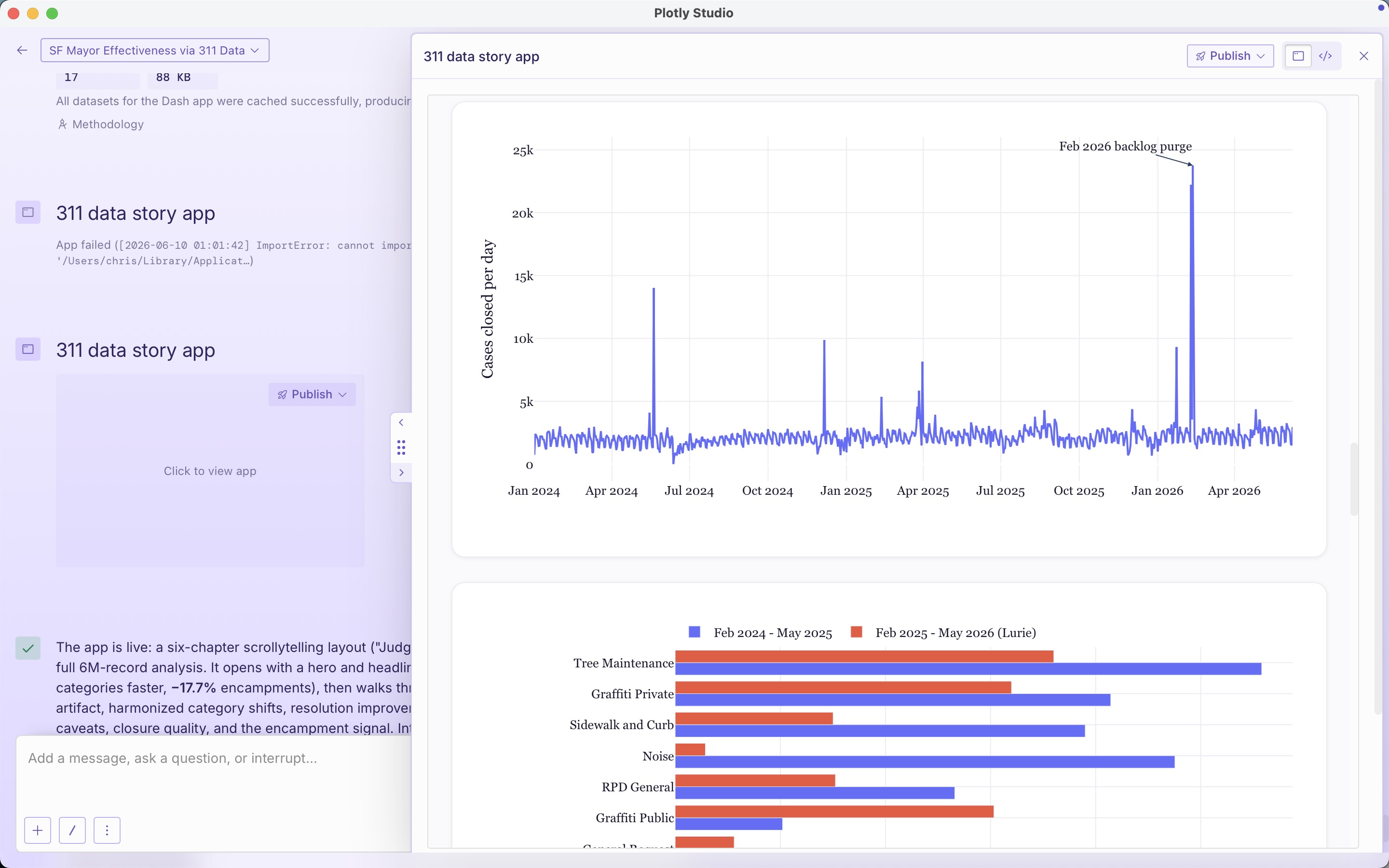
Task: Click the App failed ImportError message
Action: pos(233,253)
